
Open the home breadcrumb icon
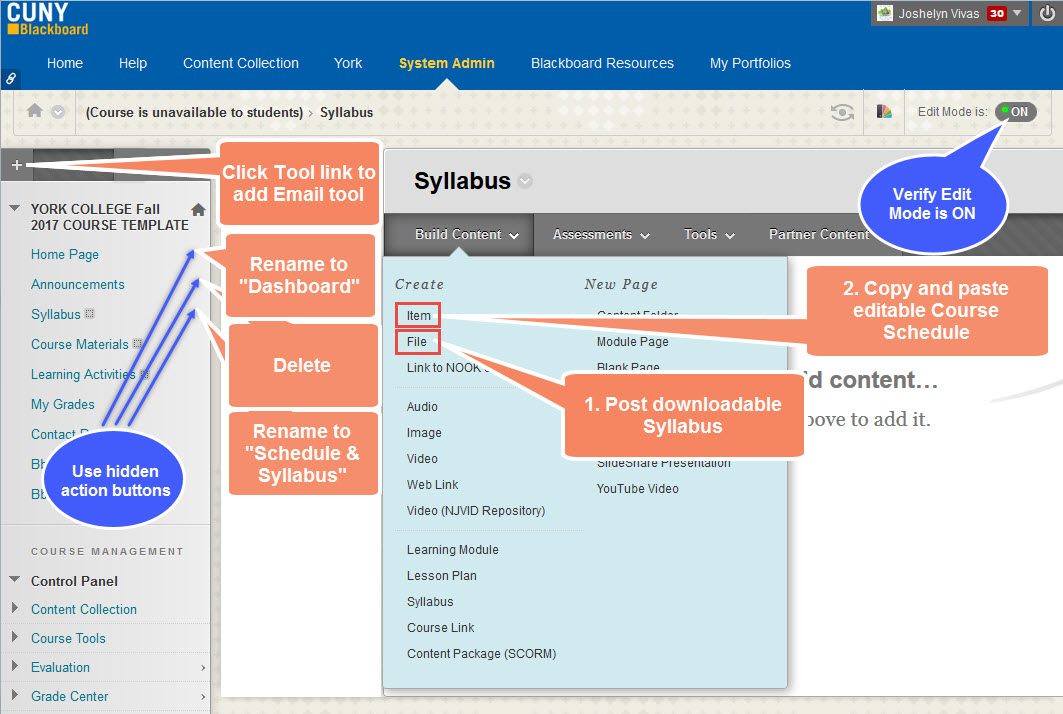[35, 112]
